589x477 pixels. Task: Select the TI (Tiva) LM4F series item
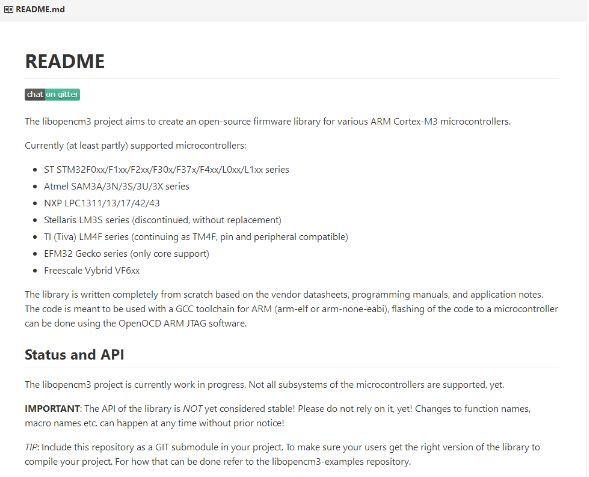(196, 237)
